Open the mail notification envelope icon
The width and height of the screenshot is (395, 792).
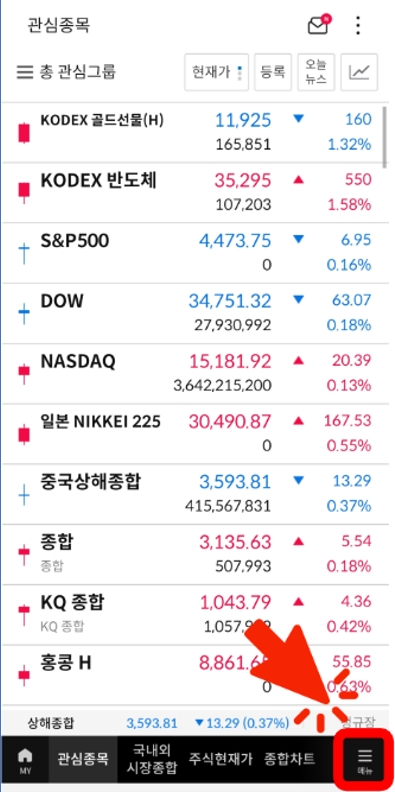coord(318,25)
